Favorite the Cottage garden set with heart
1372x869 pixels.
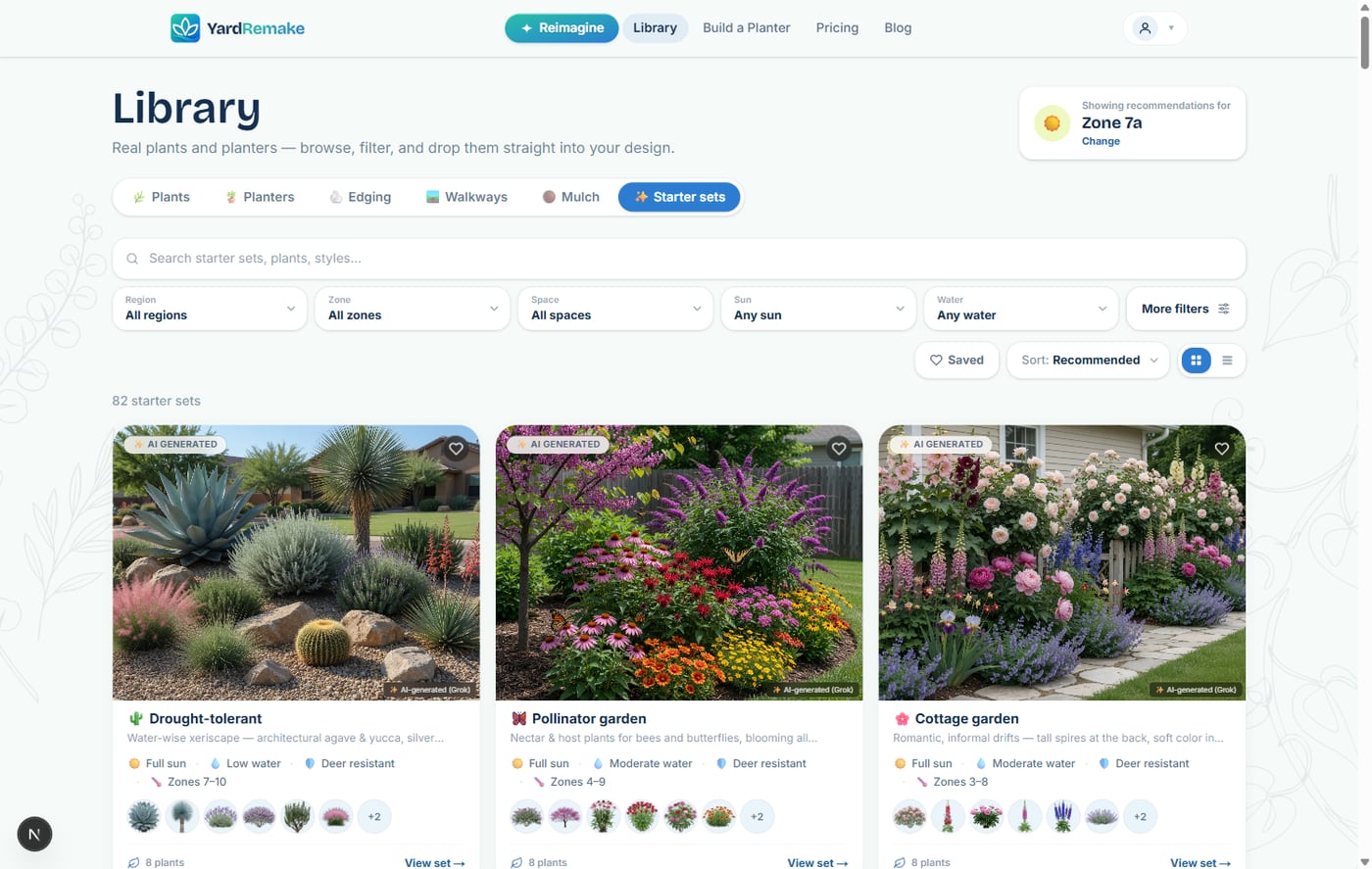(x=1222, y=449)
